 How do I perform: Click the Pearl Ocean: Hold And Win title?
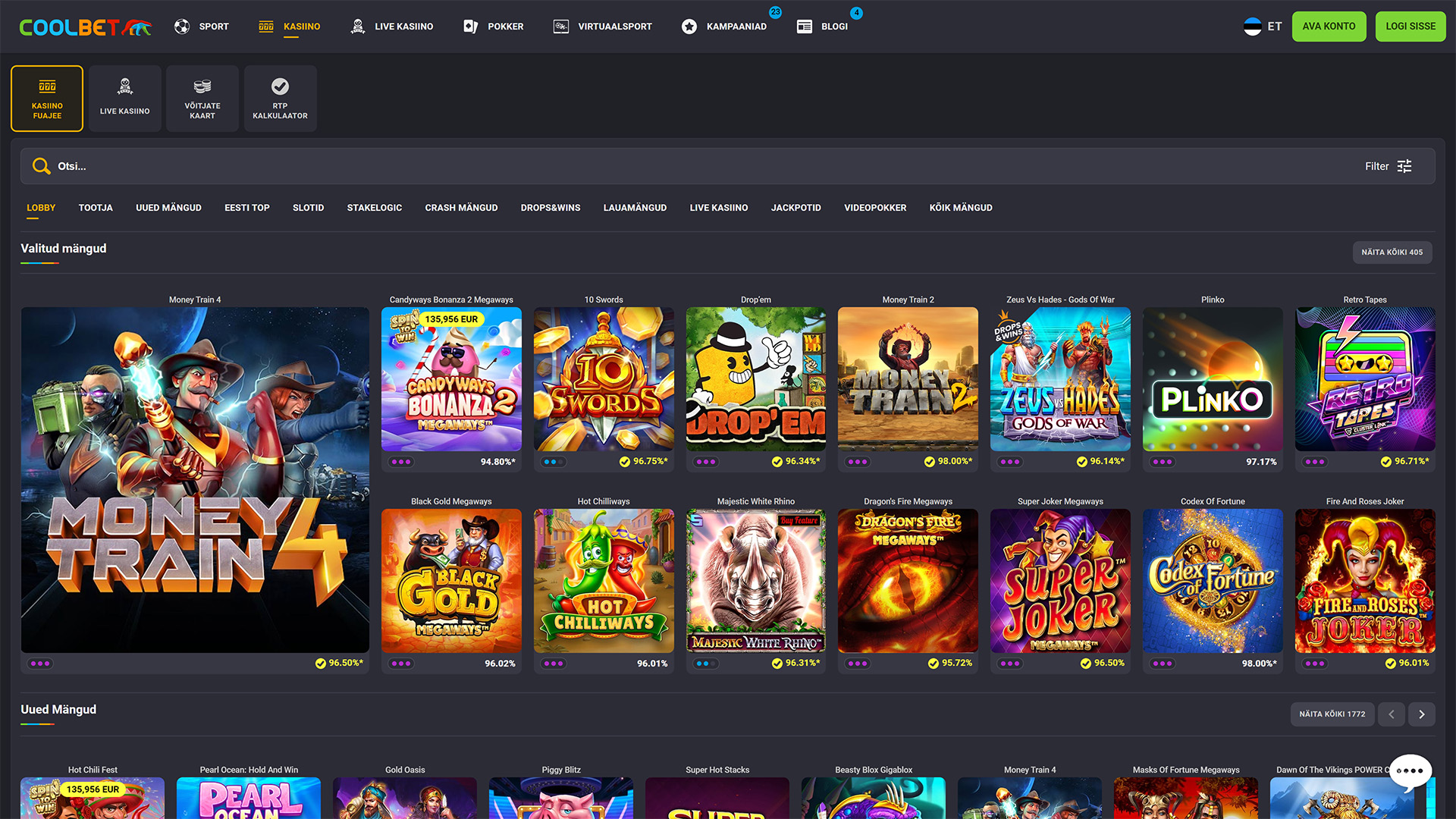(249, 770)
